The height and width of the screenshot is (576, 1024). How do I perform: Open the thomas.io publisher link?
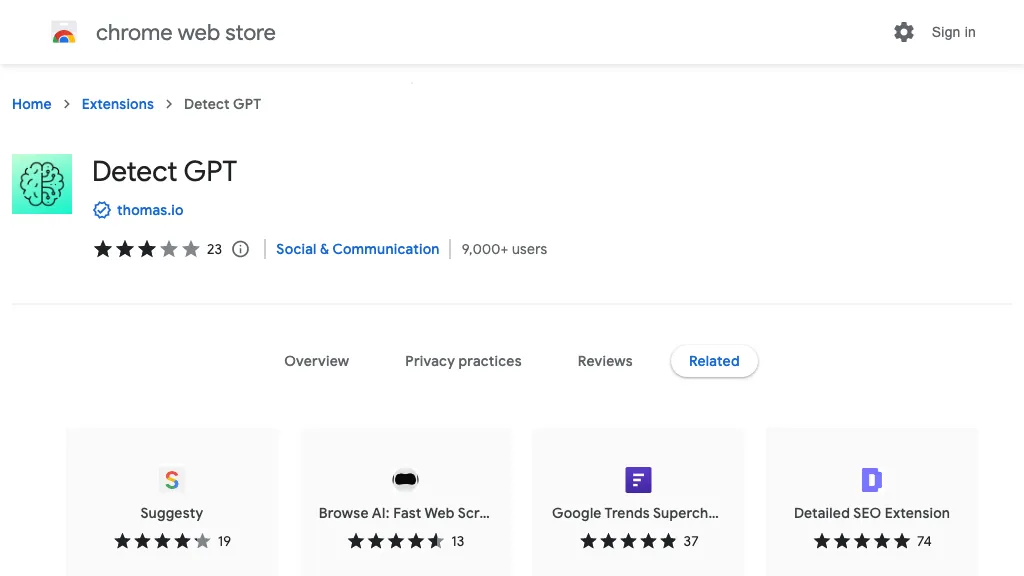click(150, 210)
